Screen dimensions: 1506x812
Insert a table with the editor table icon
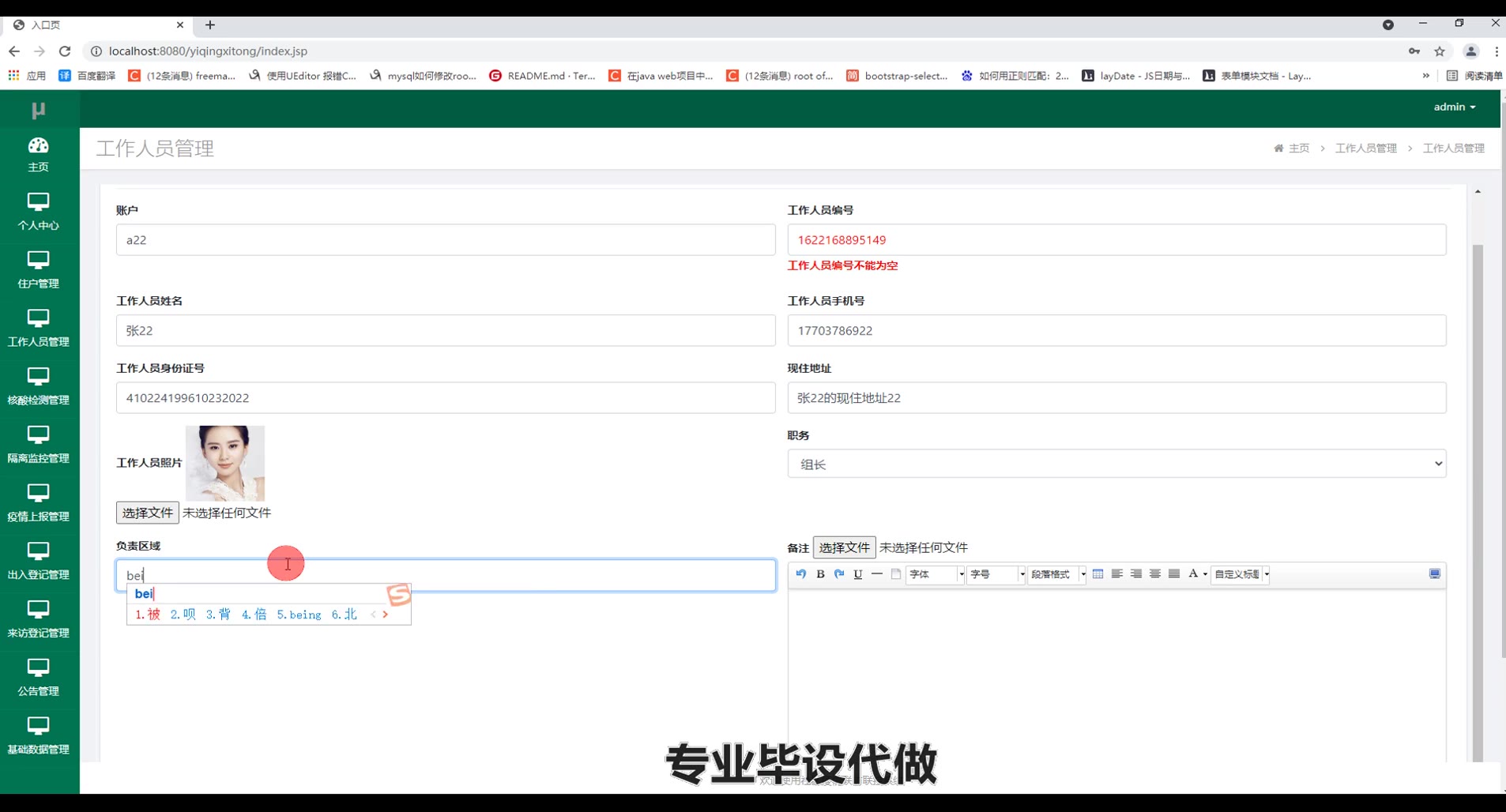point(1097,574)
